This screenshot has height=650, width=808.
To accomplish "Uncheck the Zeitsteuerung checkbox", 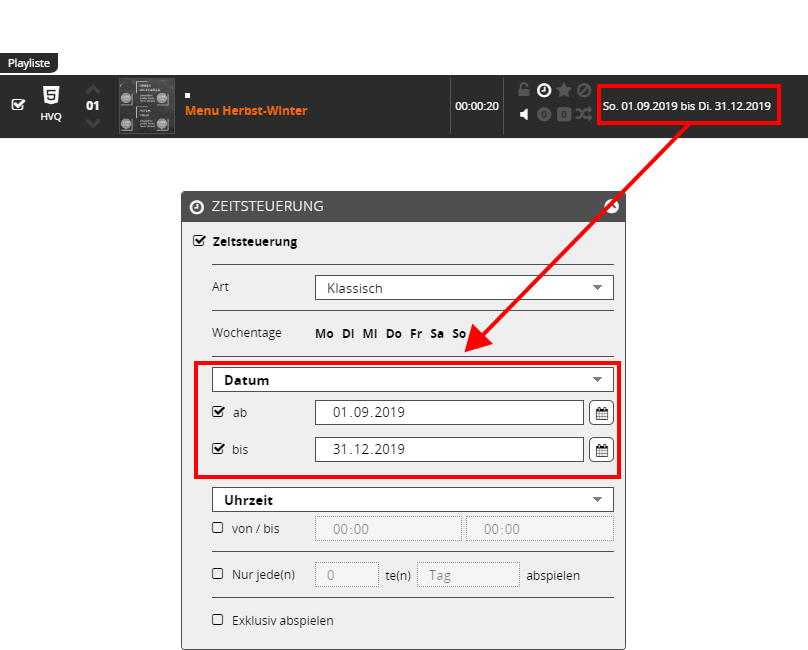I will [x=199, y=241].
